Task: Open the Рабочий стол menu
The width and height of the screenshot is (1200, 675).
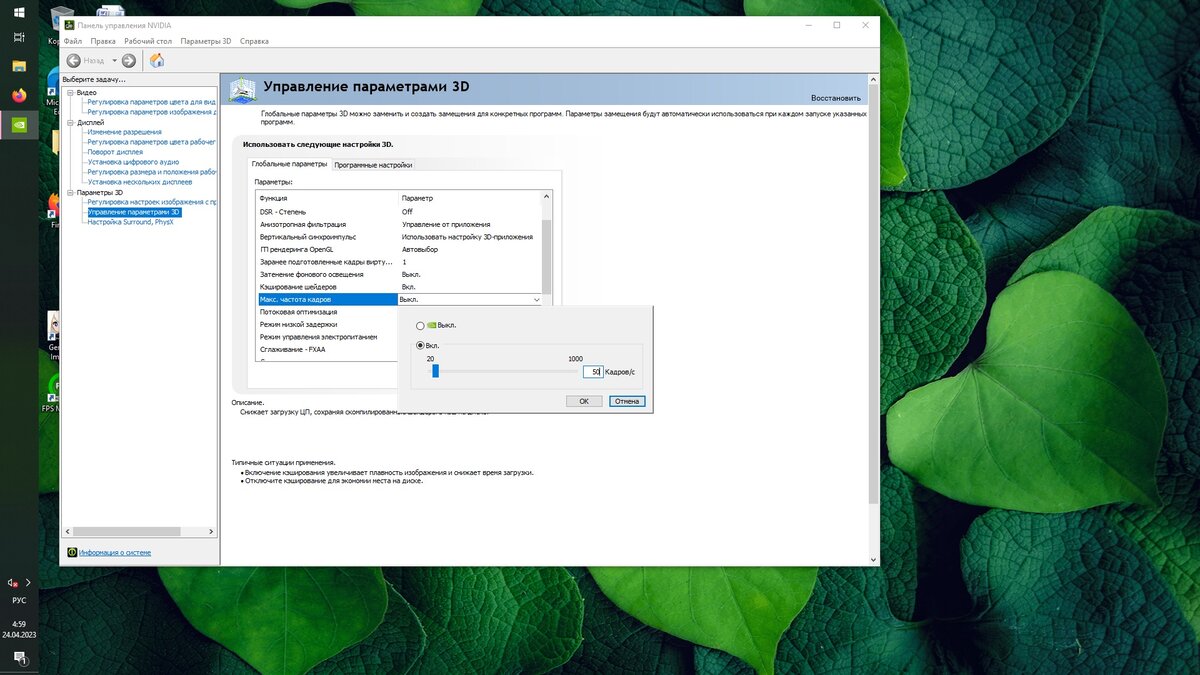Action: pos(148,41)
